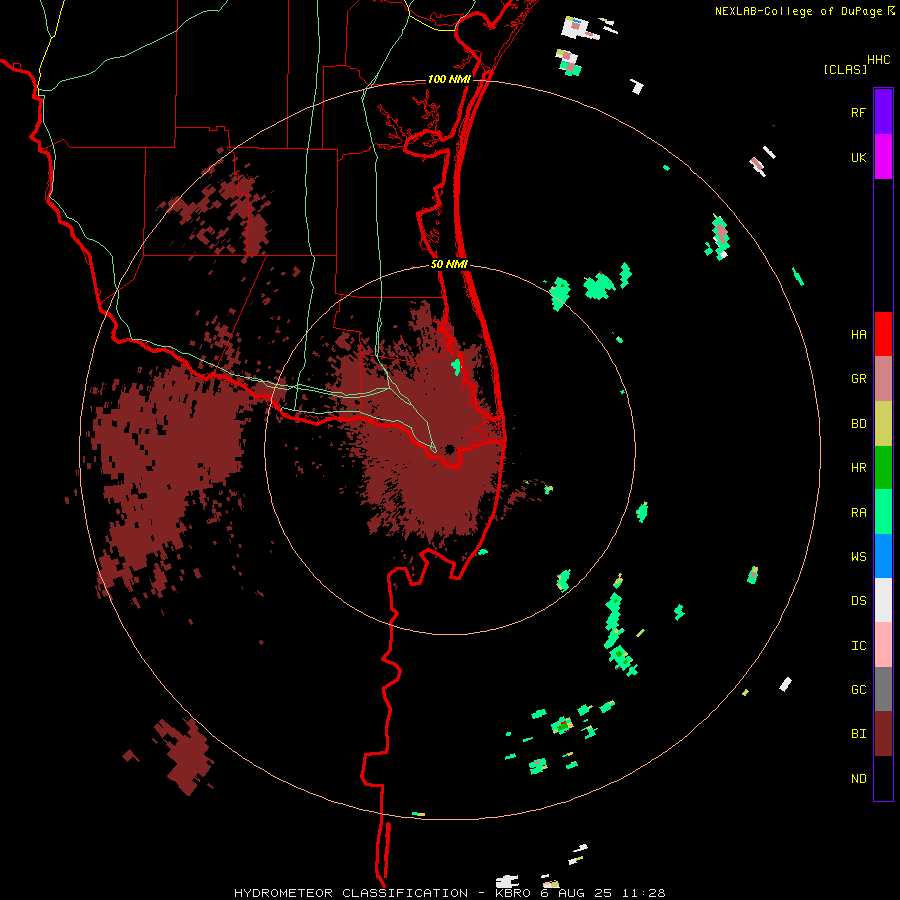Screen dimensions: 900x900
Task: Click the BI legend label
Action: 858,734
